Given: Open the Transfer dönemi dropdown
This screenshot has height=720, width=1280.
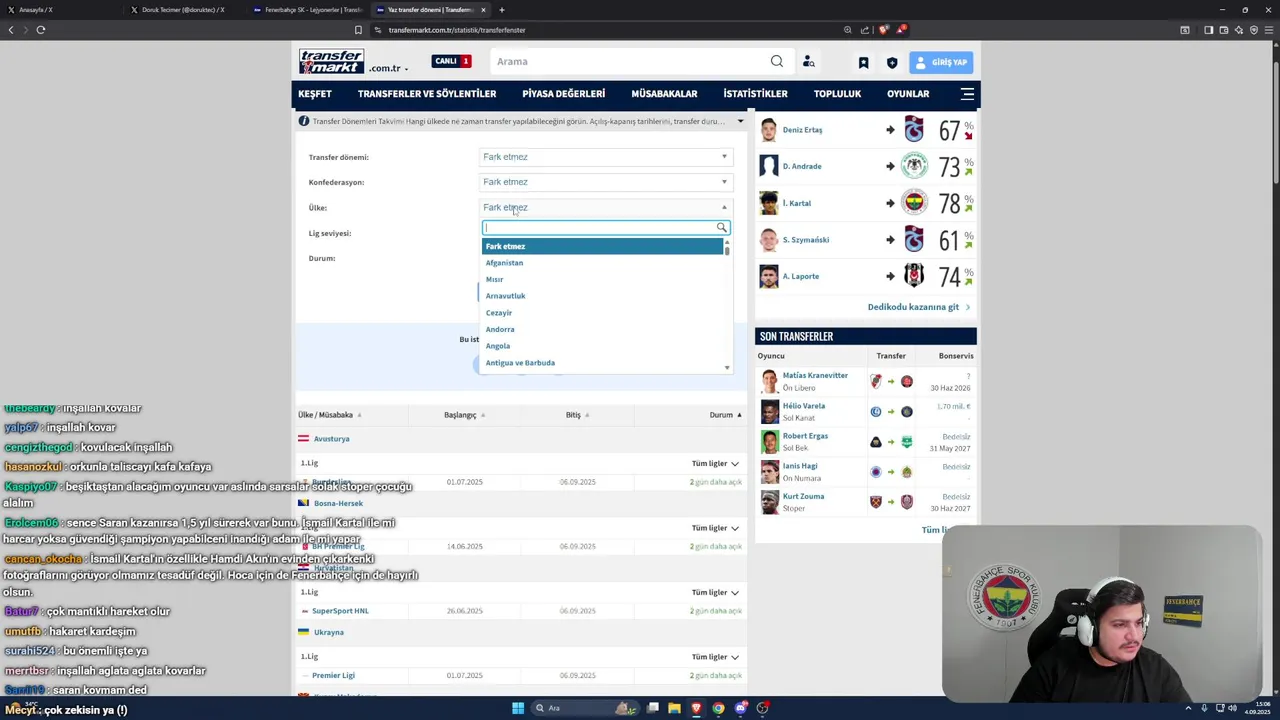Looking at the screenshot, I should coord(606,157).
